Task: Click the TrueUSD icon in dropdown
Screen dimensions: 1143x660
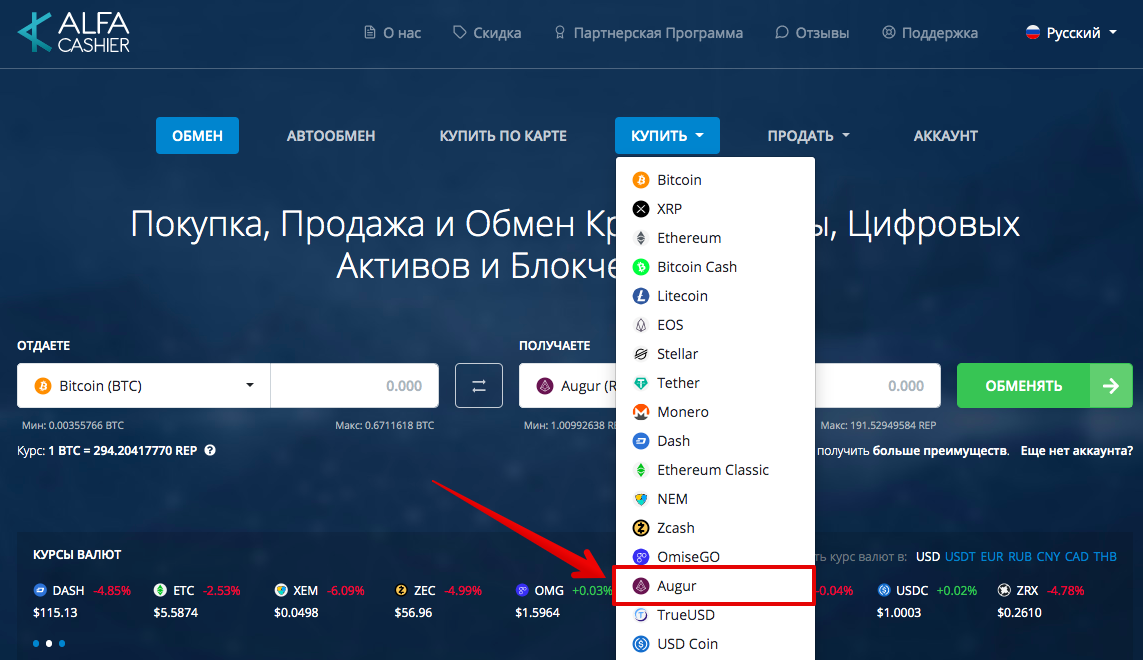Action: click(641, 615)
